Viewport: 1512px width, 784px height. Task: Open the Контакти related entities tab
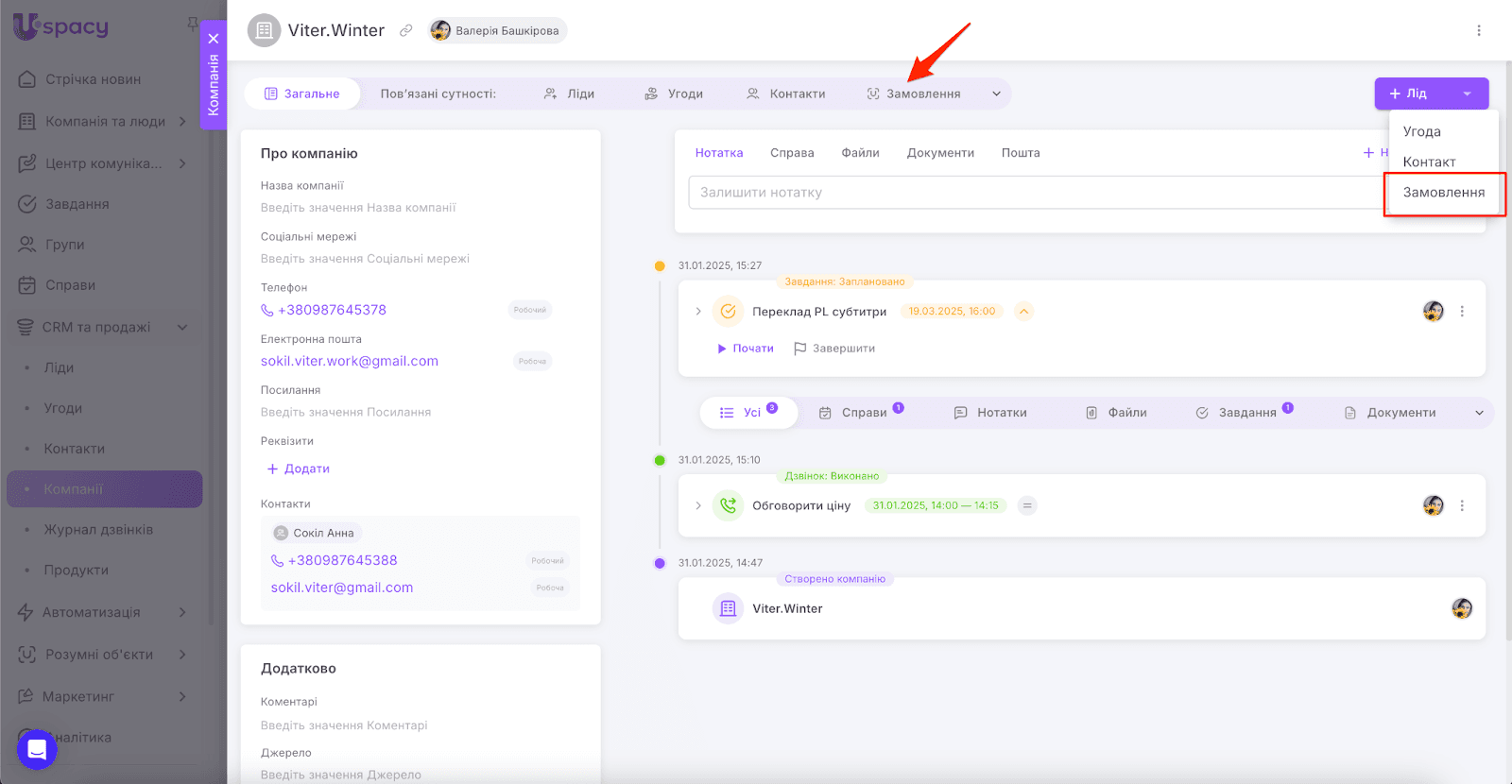786,94
